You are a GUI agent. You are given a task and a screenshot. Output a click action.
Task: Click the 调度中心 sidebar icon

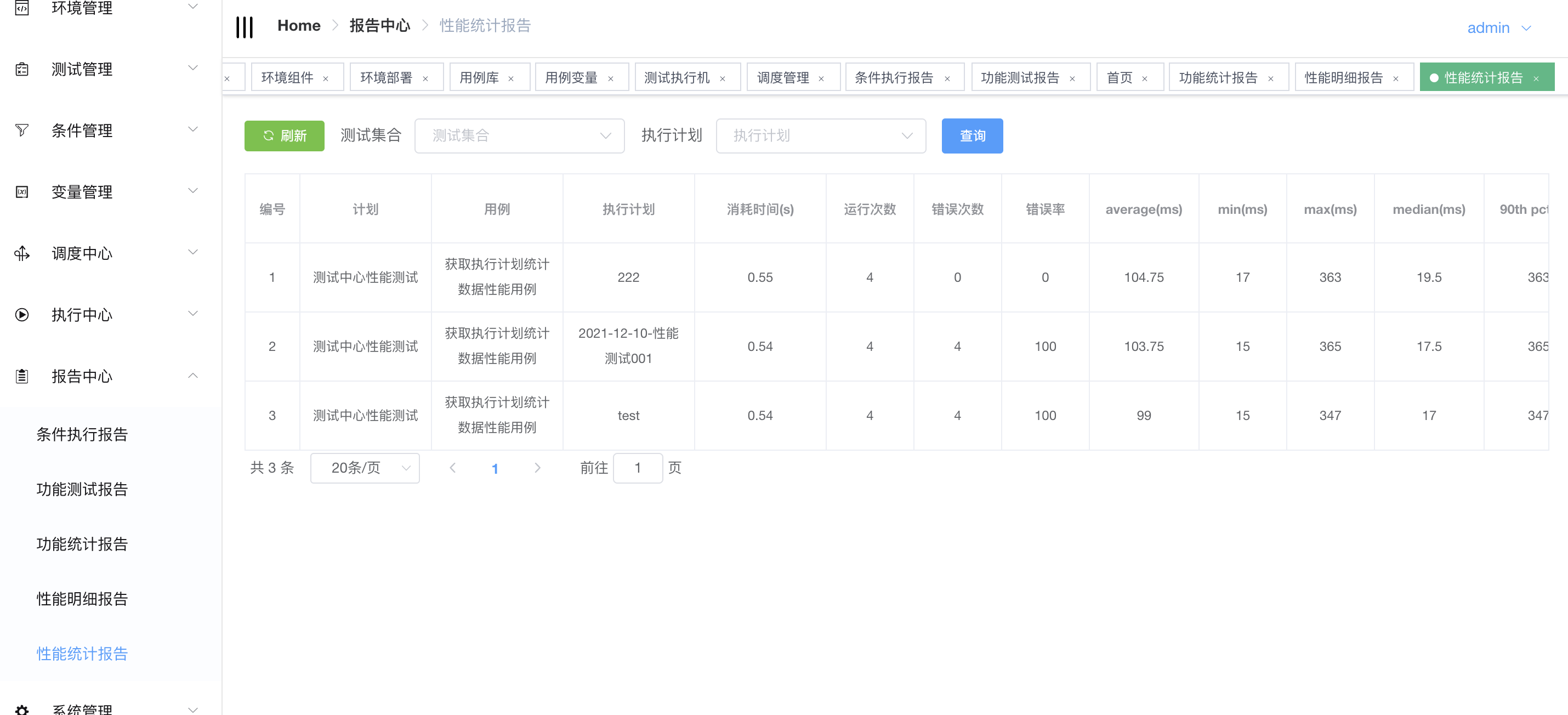click(22, 253)
